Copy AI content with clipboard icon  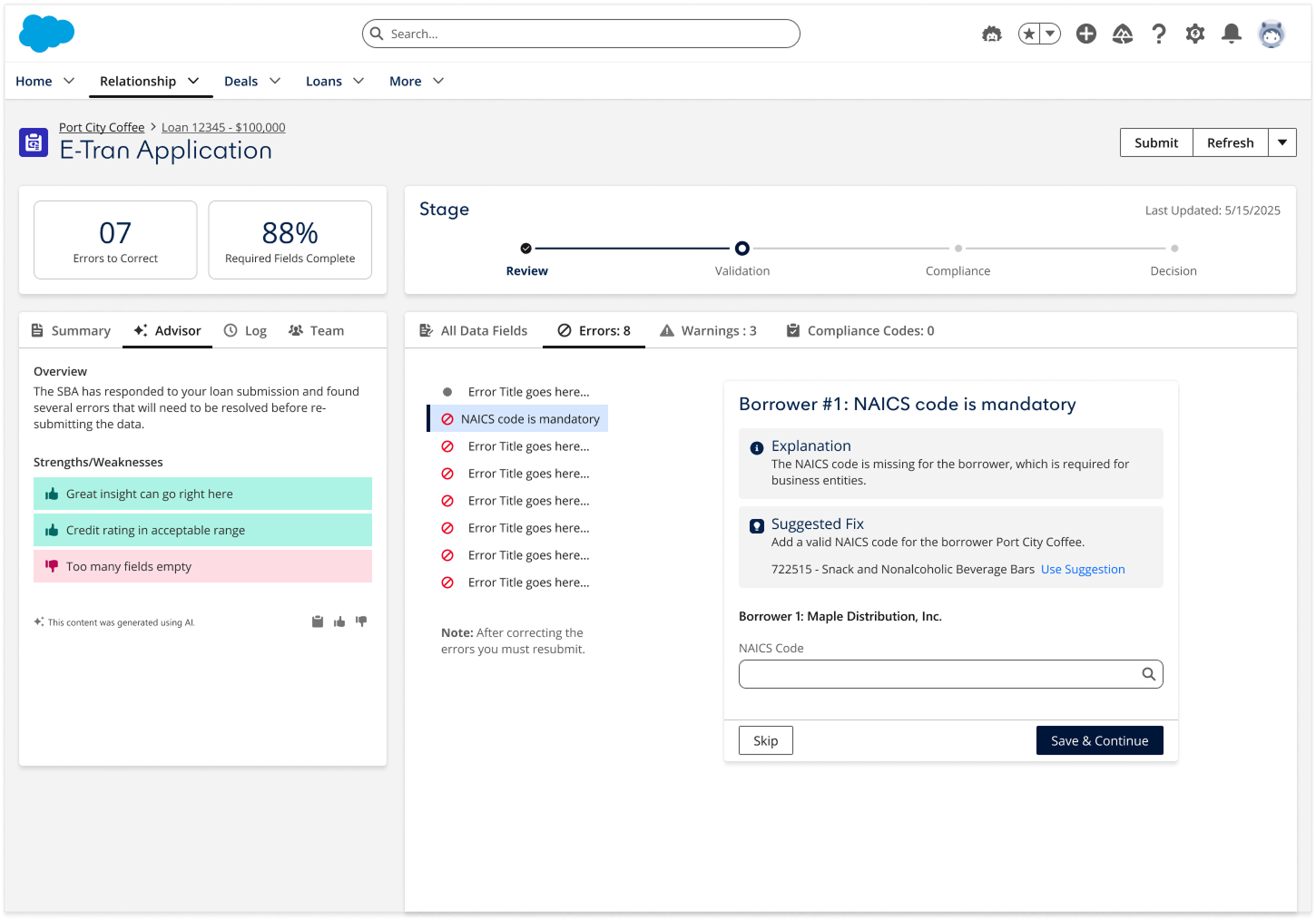click(x=318, y=621)
